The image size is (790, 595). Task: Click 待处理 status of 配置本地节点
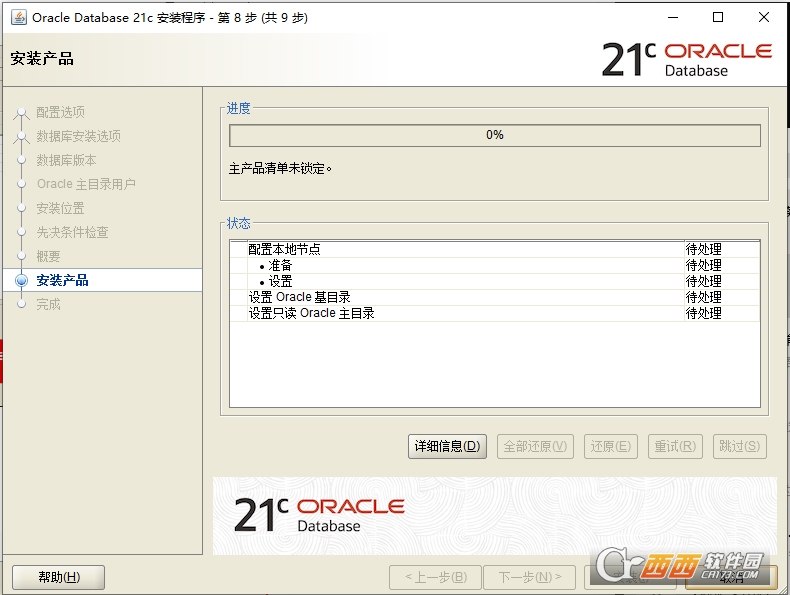703,249
